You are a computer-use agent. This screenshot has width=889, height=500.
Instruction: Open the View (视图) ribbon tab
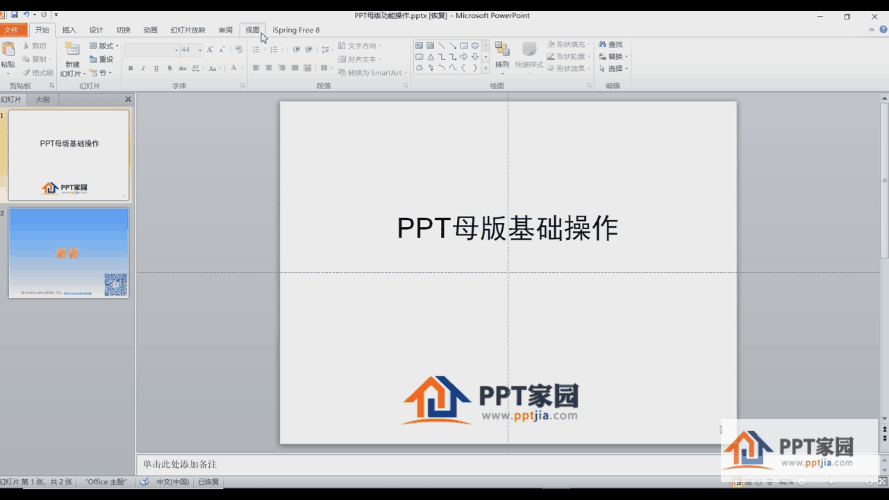252,30
